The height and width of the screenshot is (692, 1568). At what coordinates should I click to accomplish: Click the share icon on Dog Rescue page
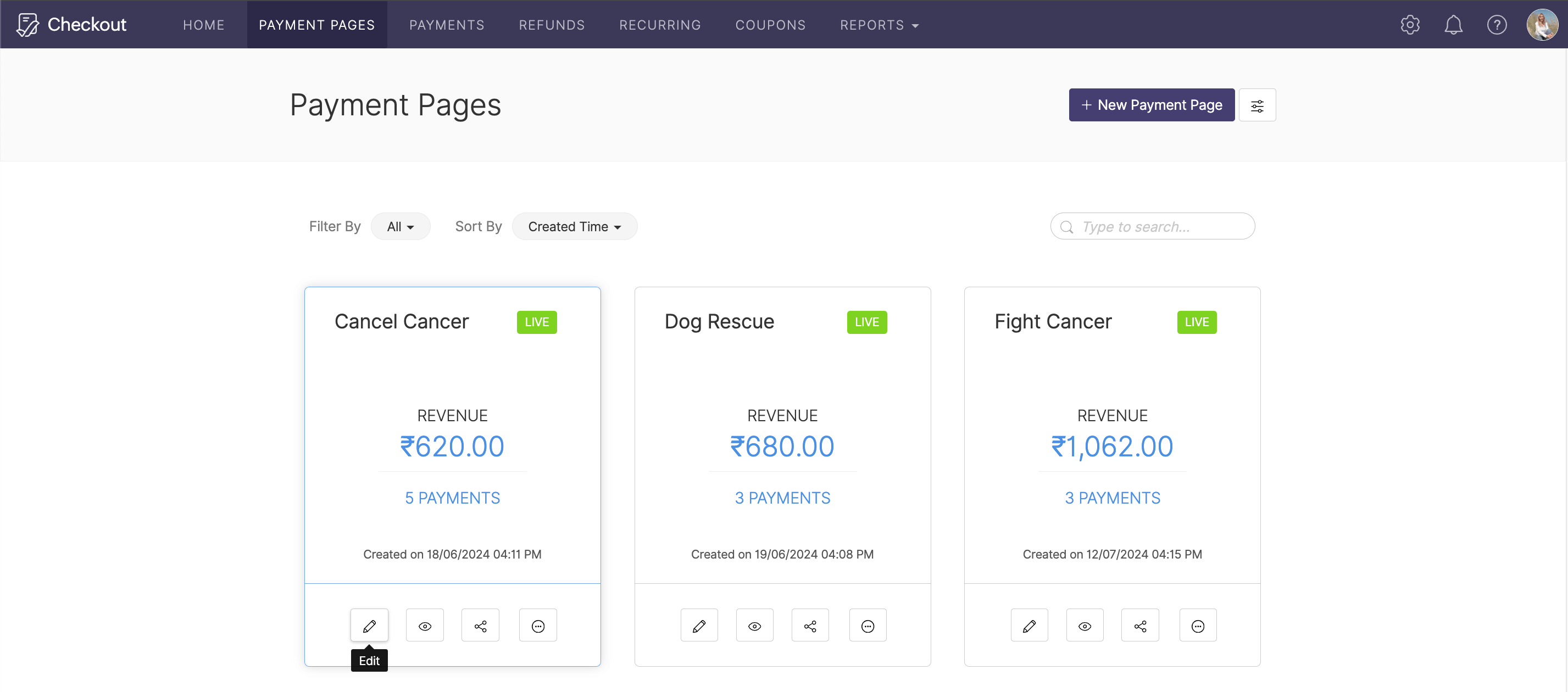tap(811, 626)
